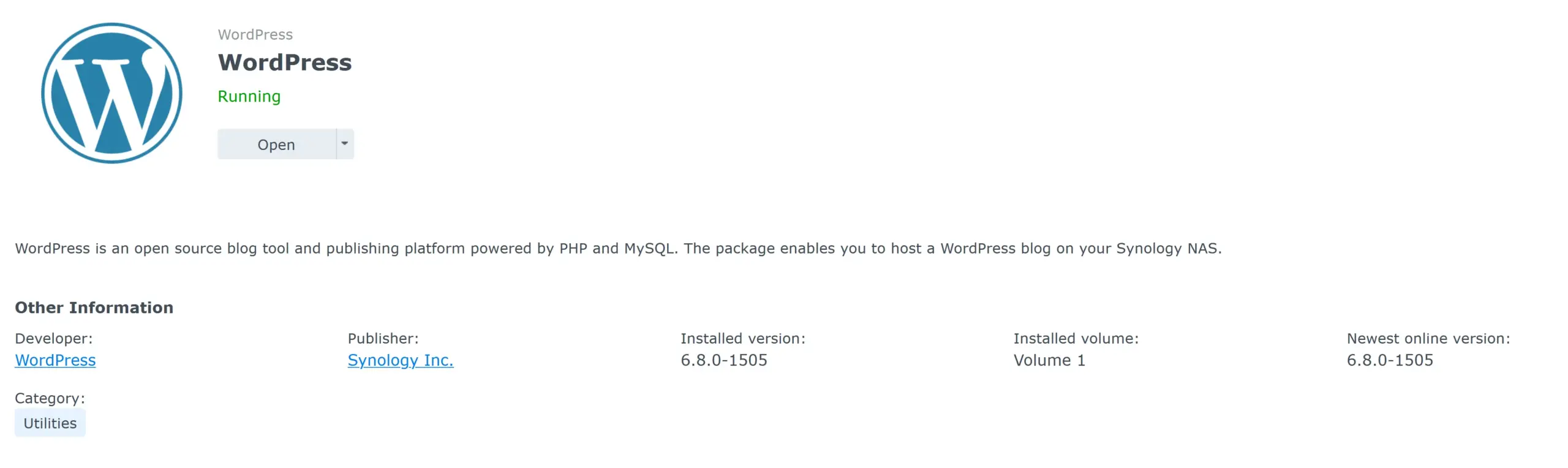1568x468 pixels.
Task: Click the WordPress package description text
Action: point(617,249)
